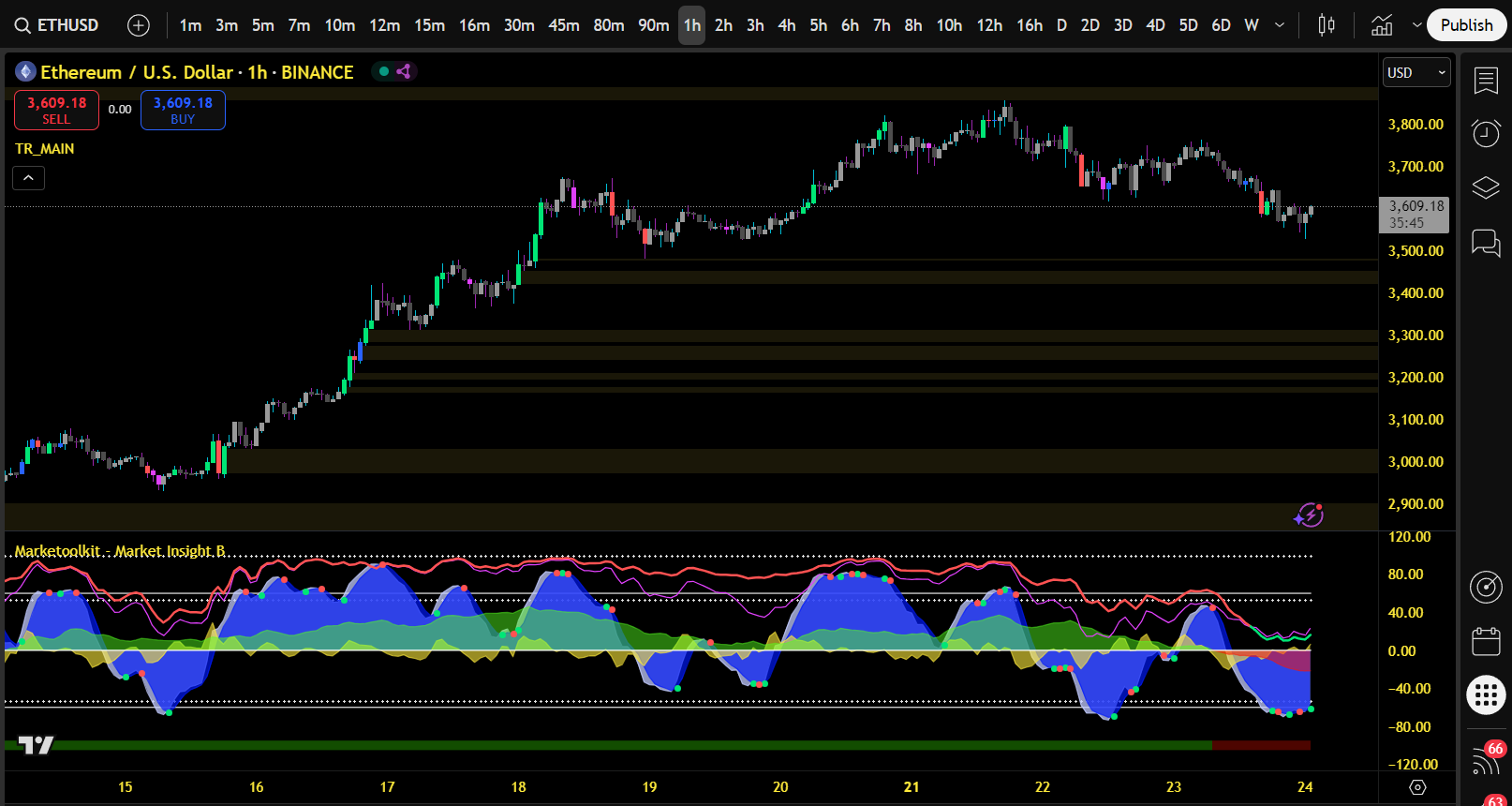Viewport: 1512px width, 806px height.
Task: Switch to the 15m timeframe
Action: point(429,25)
